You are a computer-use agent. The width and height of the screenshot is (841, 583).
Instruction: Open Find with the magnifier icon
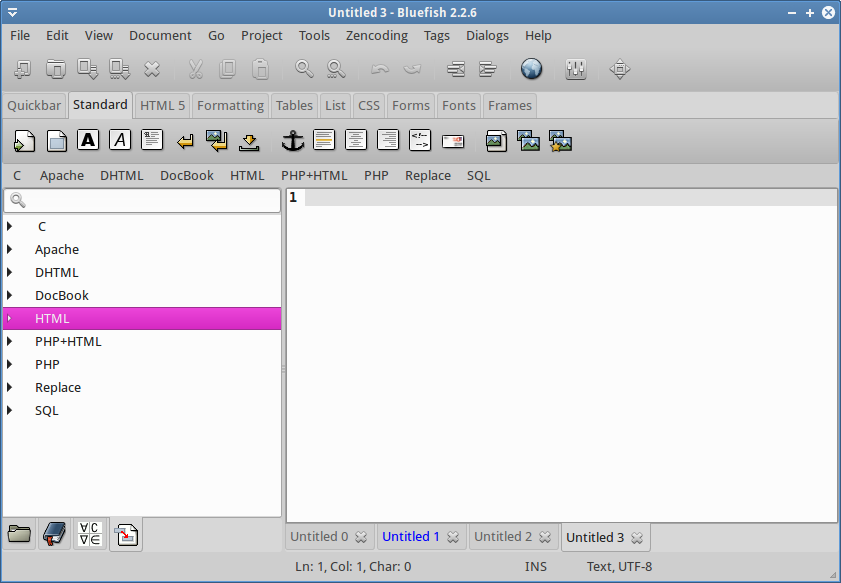coord(304,69)
